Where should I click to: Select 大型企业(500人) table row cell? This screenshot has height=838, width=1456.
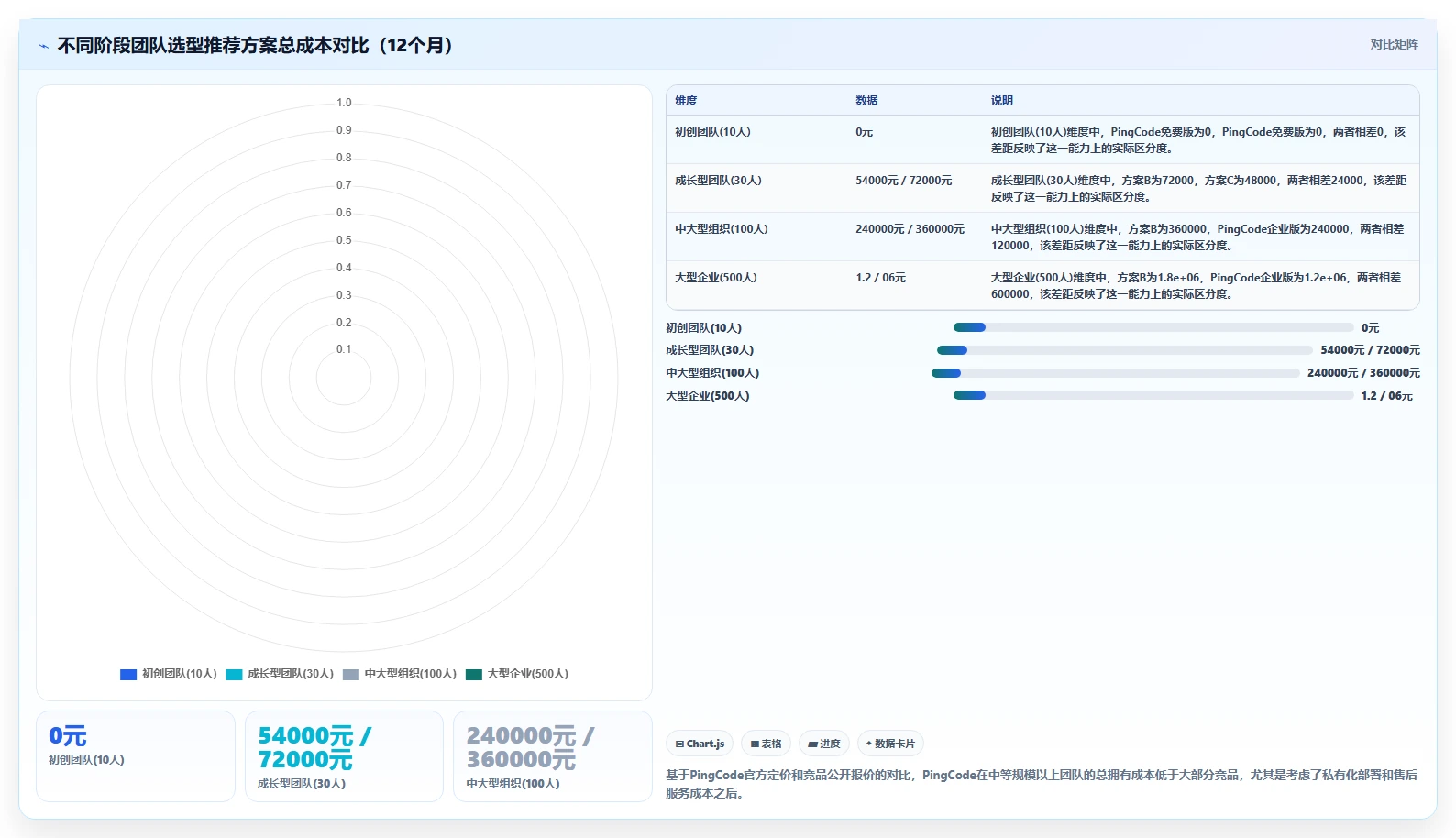coord(716,278)
